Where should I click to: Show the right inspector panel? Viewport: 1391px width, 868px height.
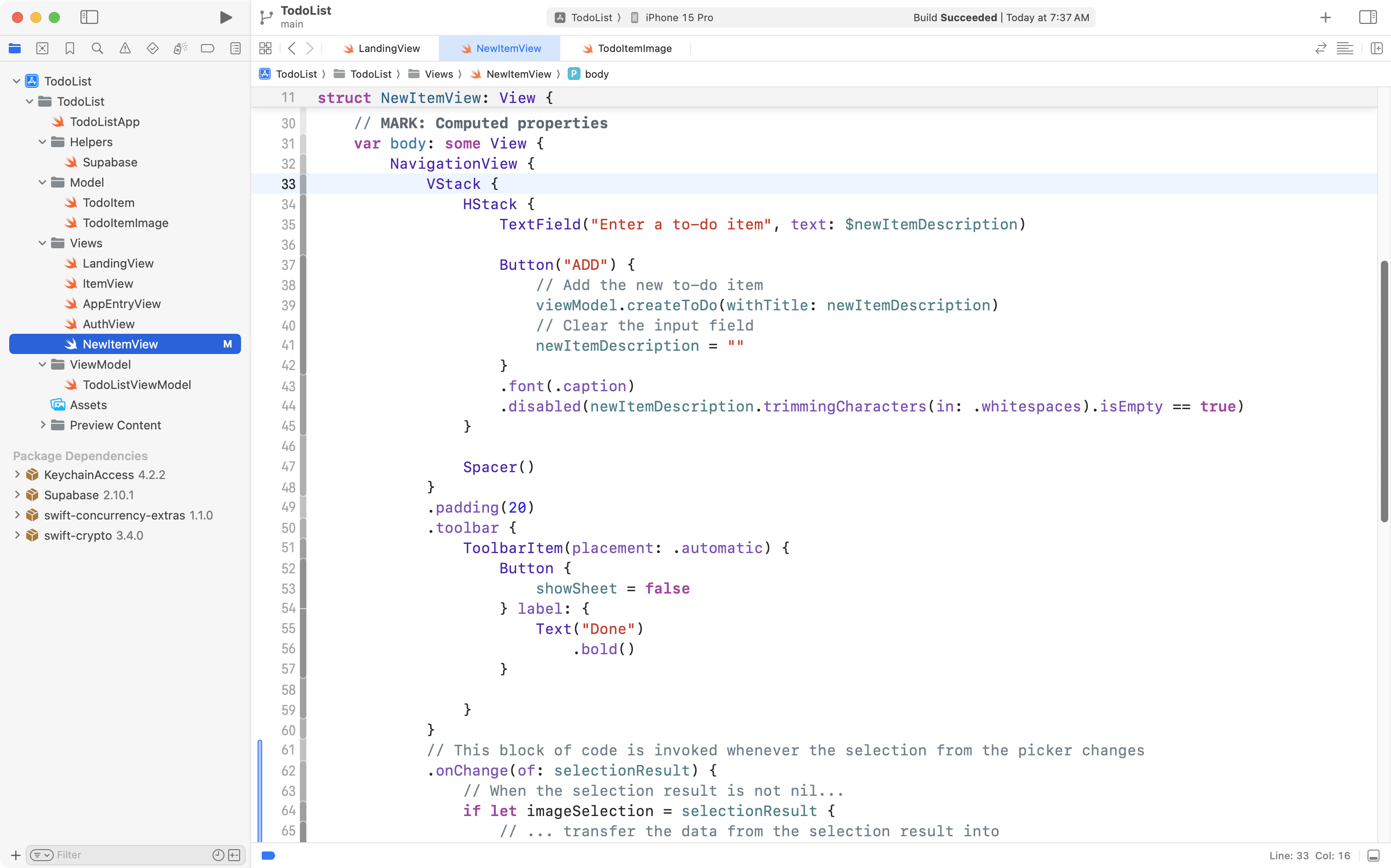(1368, 17)
